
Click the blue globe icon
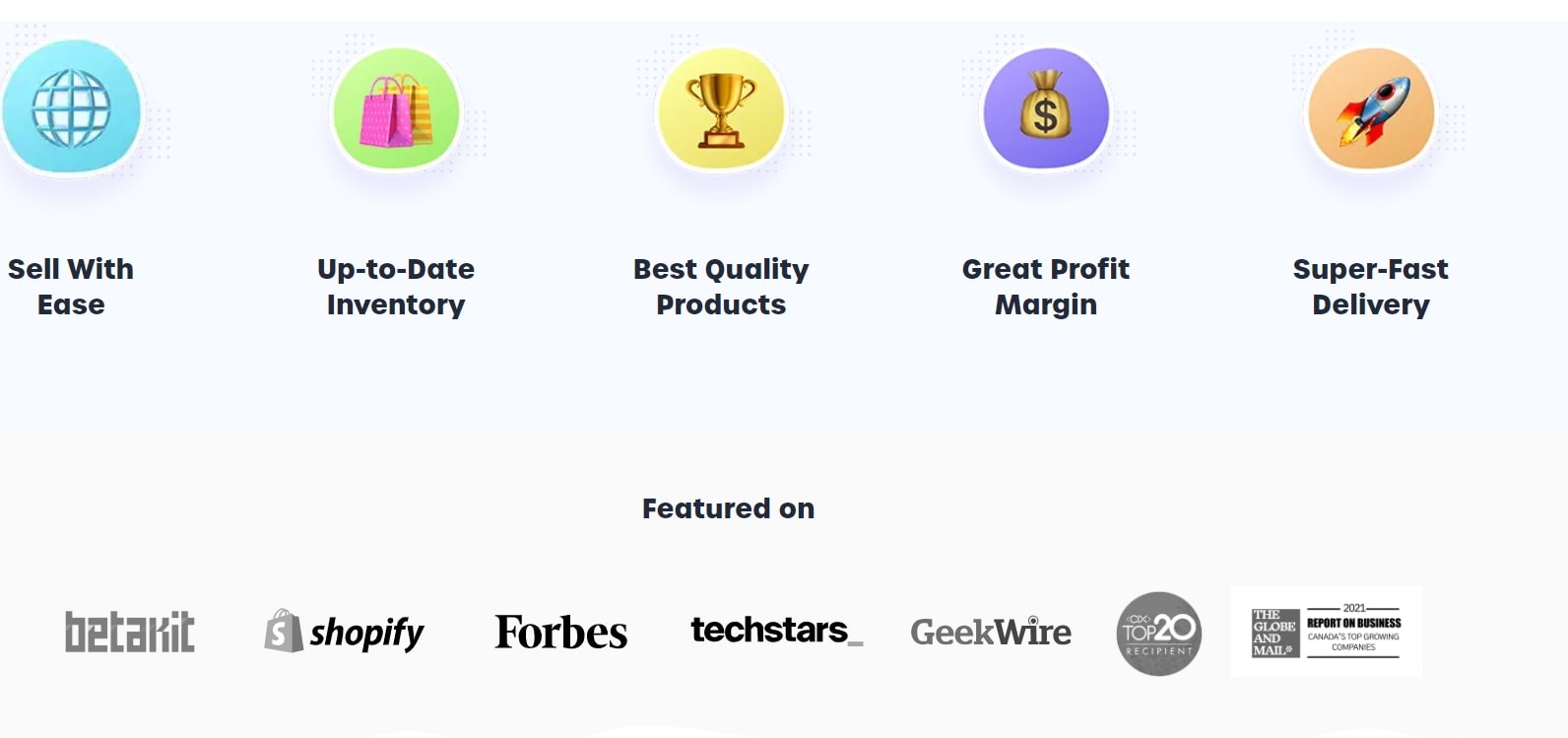(x=71, y=107)
